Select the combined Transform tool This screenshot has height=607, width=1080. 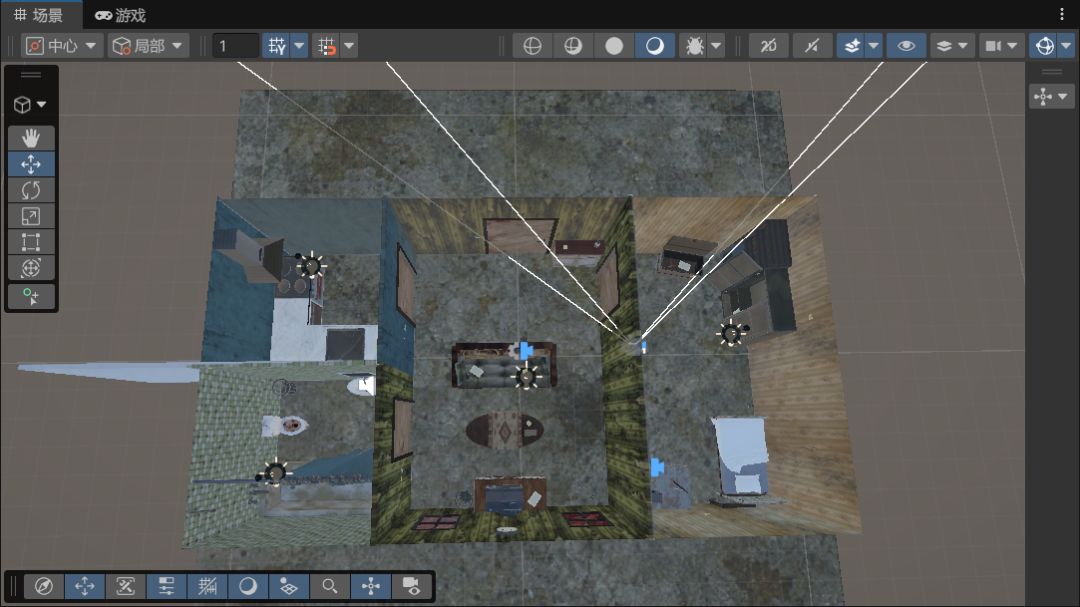31,268
